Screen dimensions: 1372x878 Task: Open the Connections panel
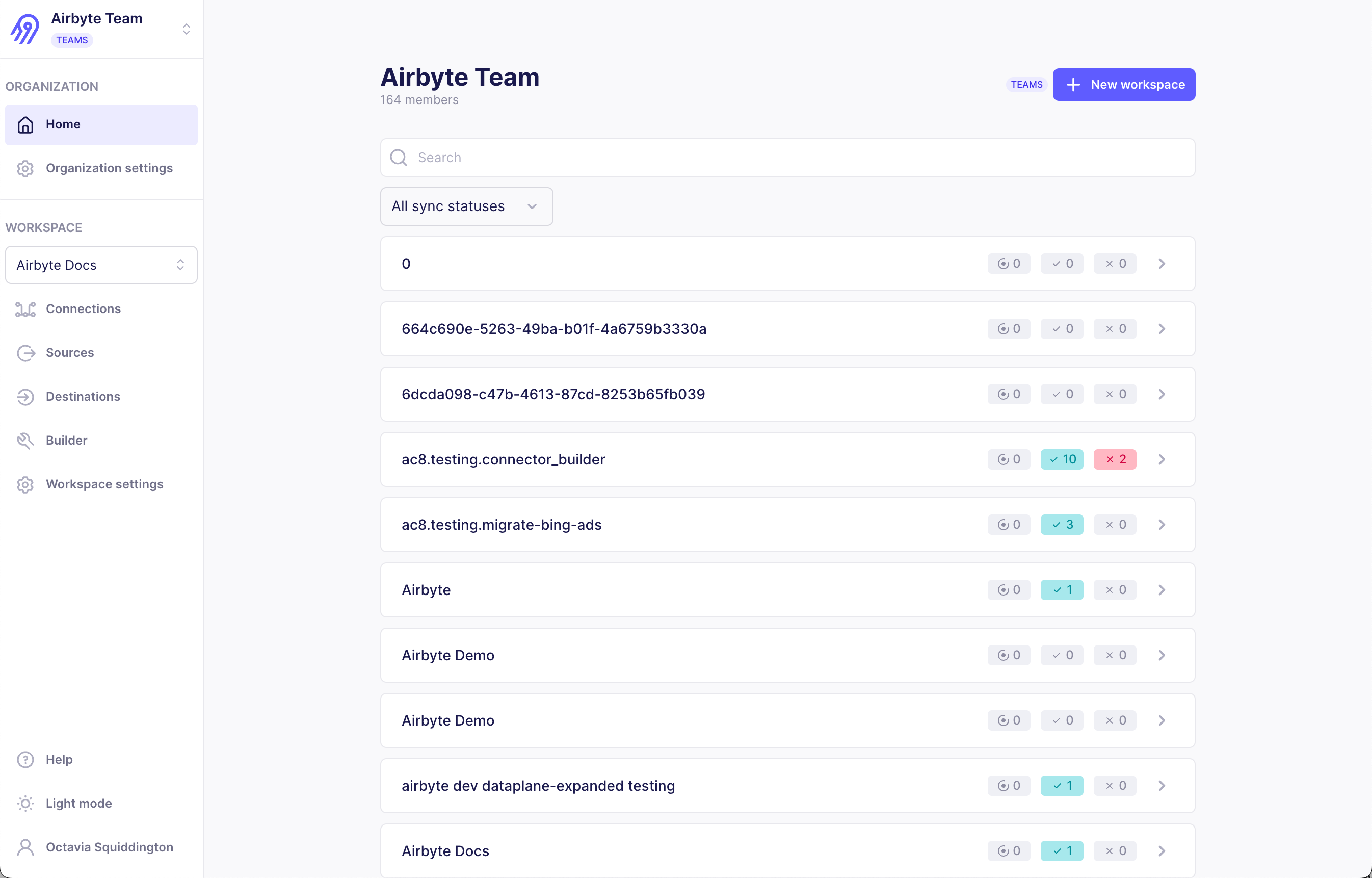click(83, 308)
